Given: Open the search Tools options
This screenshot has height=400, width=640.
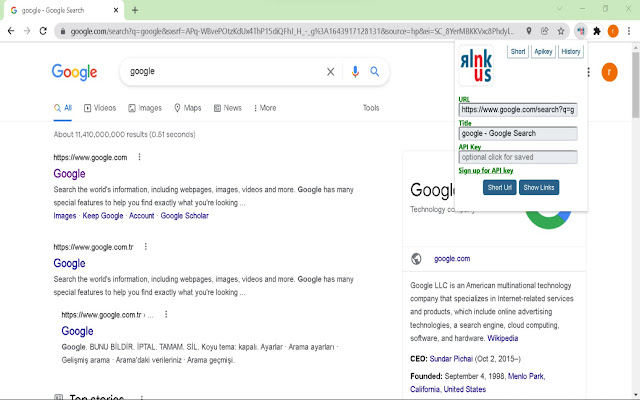Looking at the screenshot, I should 371,108.
